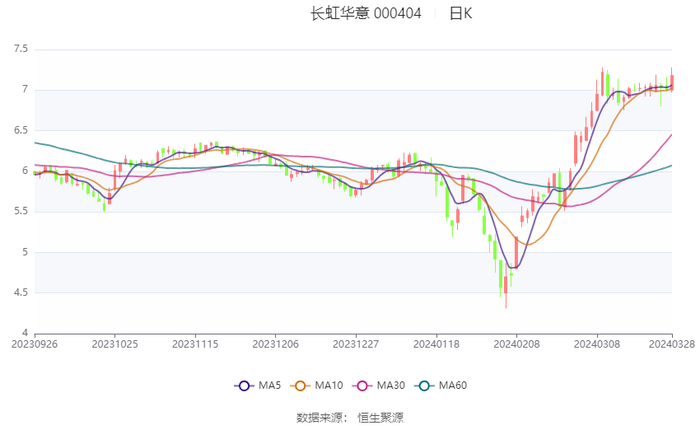This screenshot has height=426, width=700.
Task: Click the 20240208 date axis label
Action: pos(517,344)
